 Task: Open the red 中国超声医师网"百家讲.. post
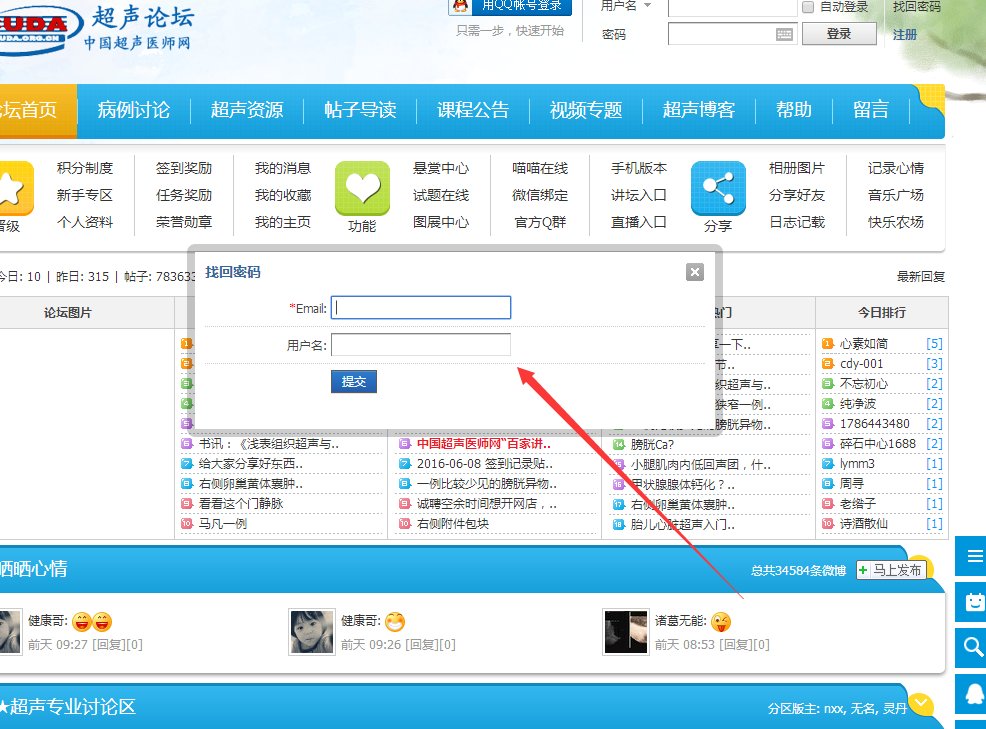pyautogui.click(x=484, y=444)
